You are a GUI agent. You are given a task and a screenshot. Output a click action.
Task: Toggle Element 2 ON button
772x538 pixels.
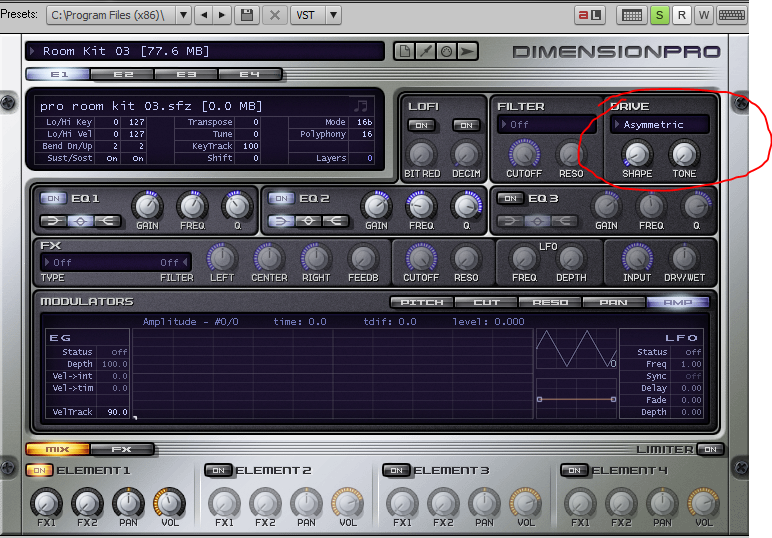tap(218, 471)
